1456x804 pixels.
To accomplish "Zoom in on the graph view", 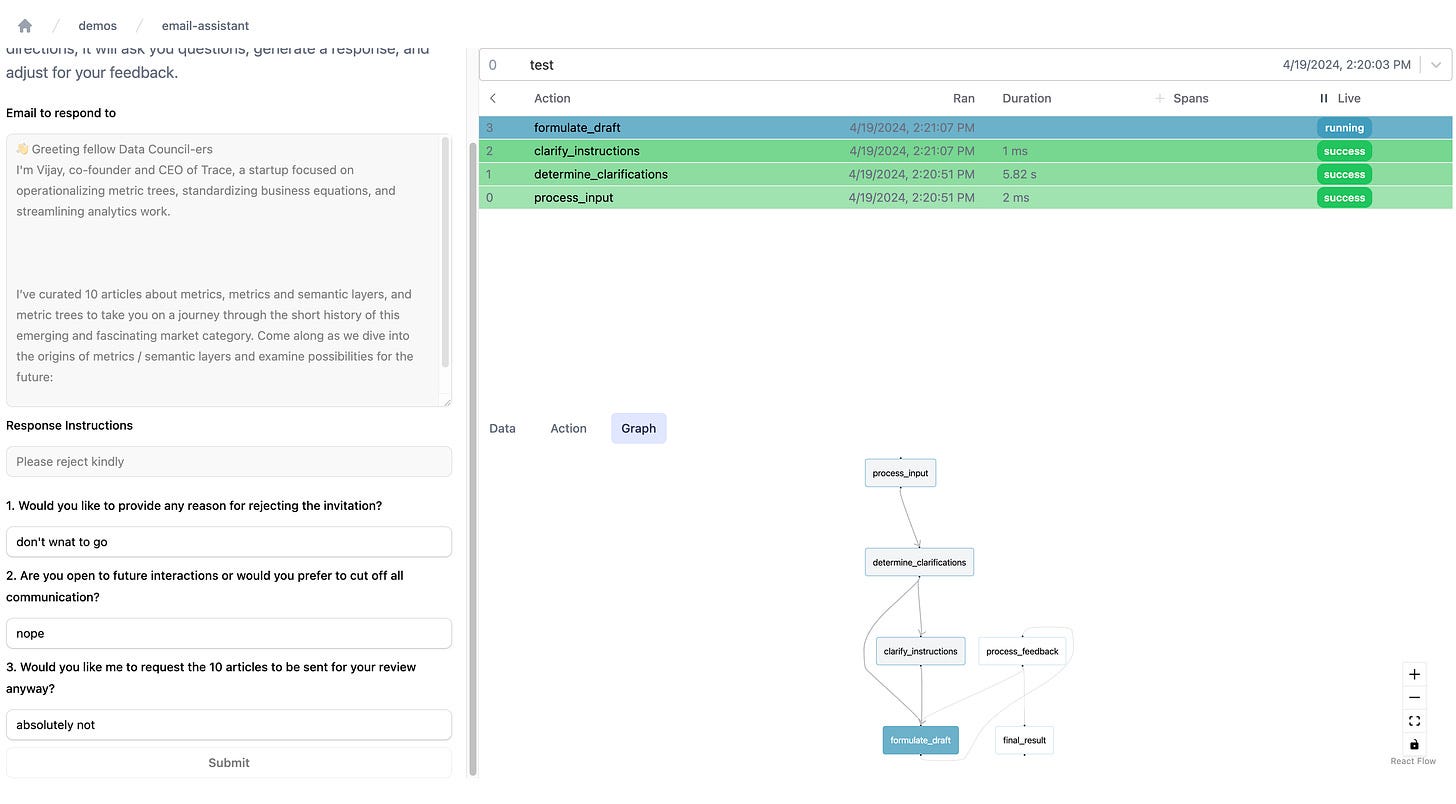I will click(1414, 674).
